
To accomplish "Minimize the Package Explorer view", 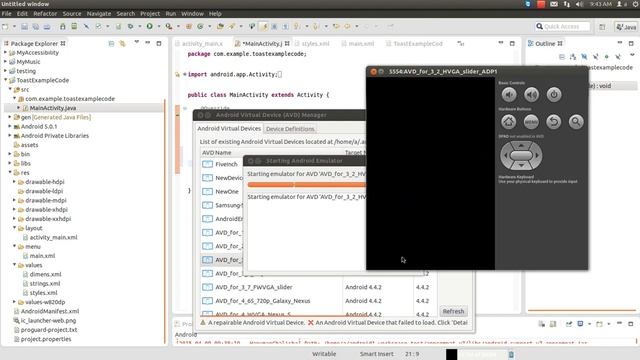I will [x=148, y=42].
